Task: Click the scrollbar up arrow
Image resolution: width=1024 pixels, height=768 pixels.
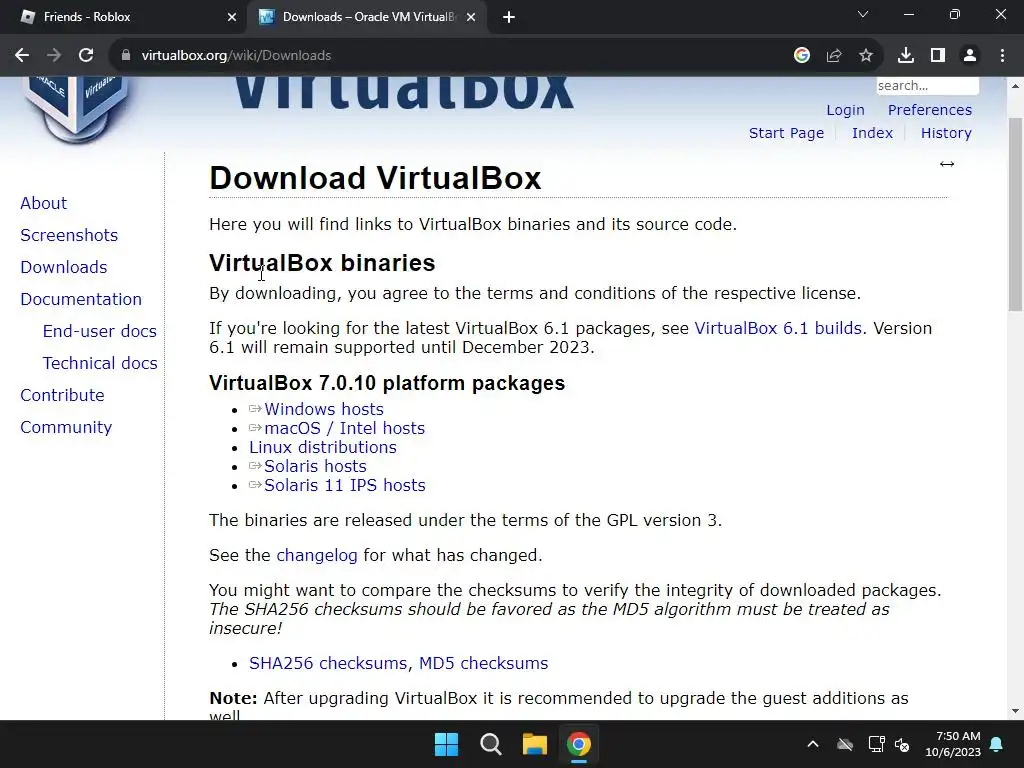Action: point(1015,86)
